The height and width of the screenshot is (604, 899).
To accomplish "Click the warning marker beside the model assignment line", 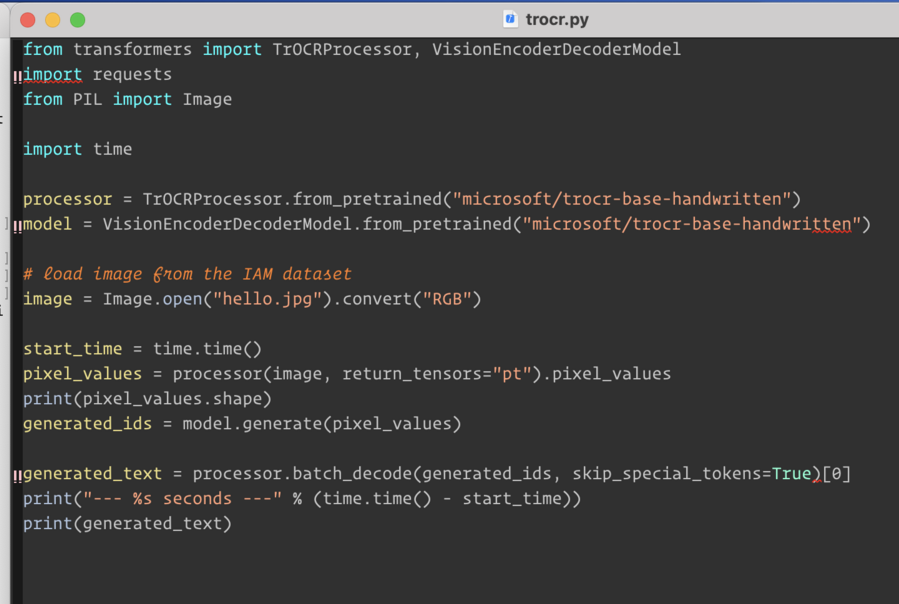I will point(17,226).
